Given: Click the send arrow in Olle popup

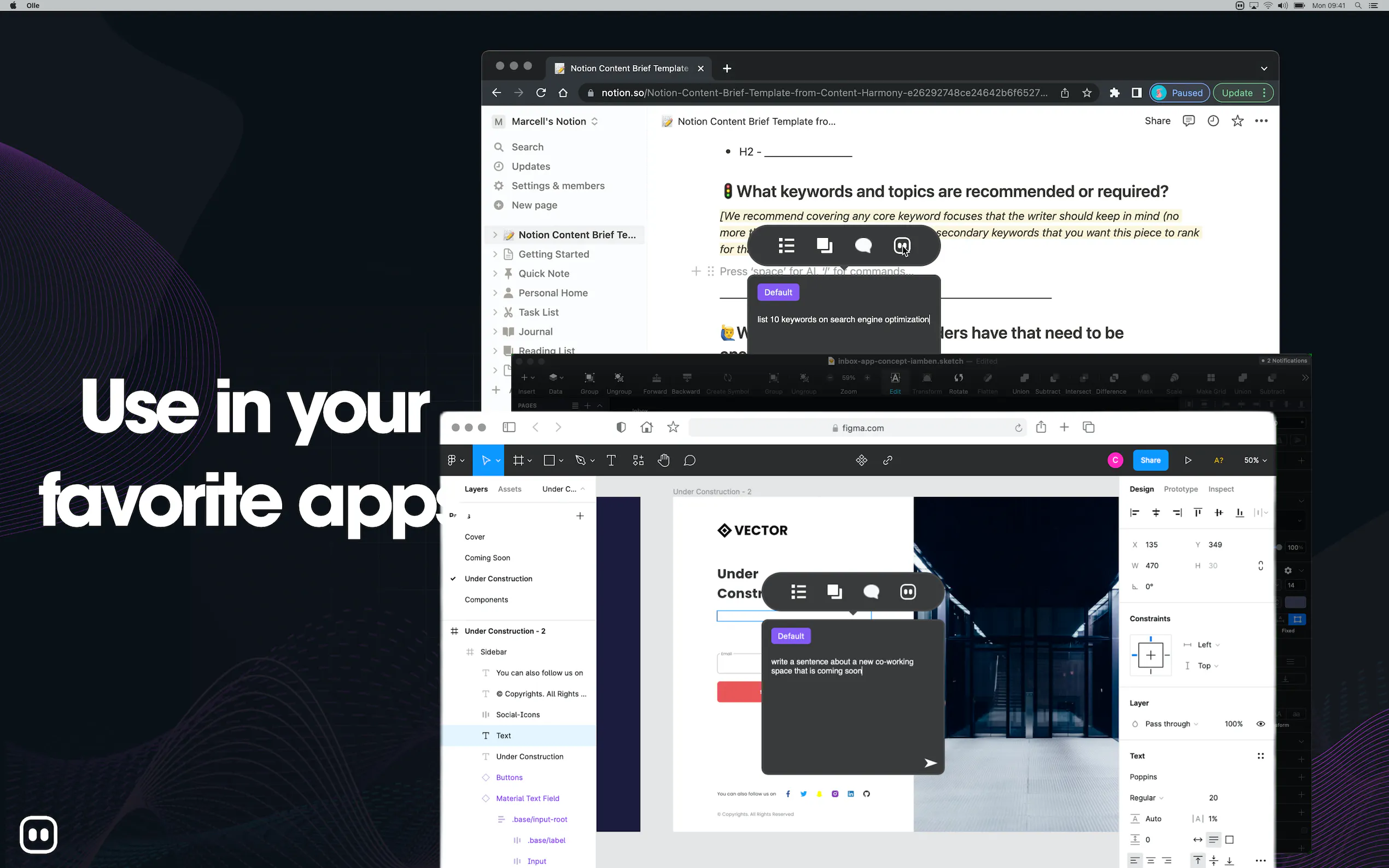Looking at the screenshot, I should (x=930, y=763).
